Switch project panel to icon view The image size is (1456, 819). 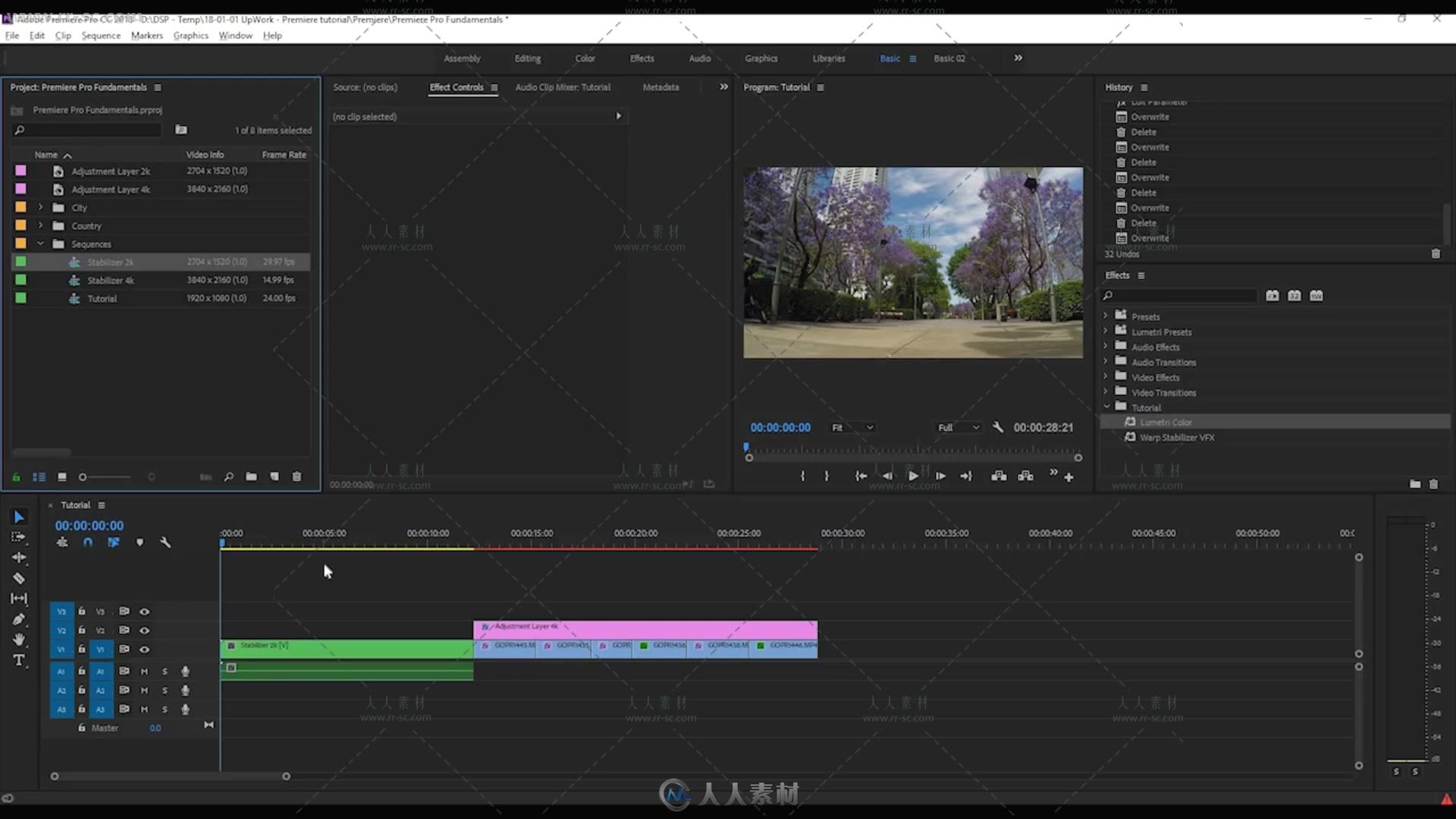pyautogui.click(x=62, y=477)
